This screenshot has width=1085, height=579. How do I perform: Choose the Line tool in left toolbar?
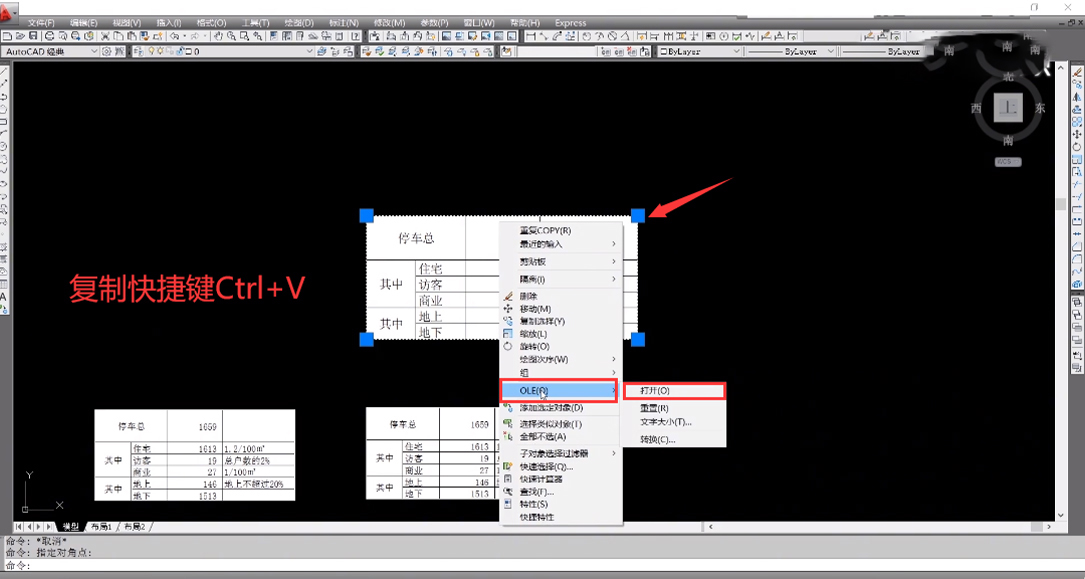pos(4,70)
